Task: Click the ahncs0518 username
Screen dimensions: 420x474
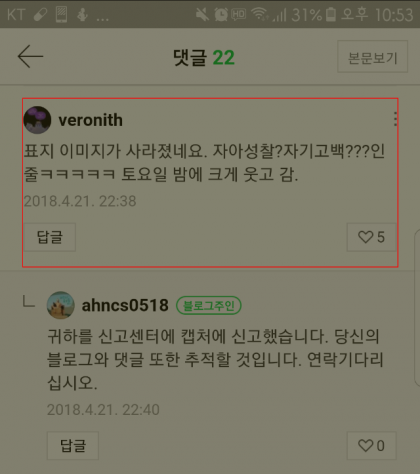Action: click(125, 305)
